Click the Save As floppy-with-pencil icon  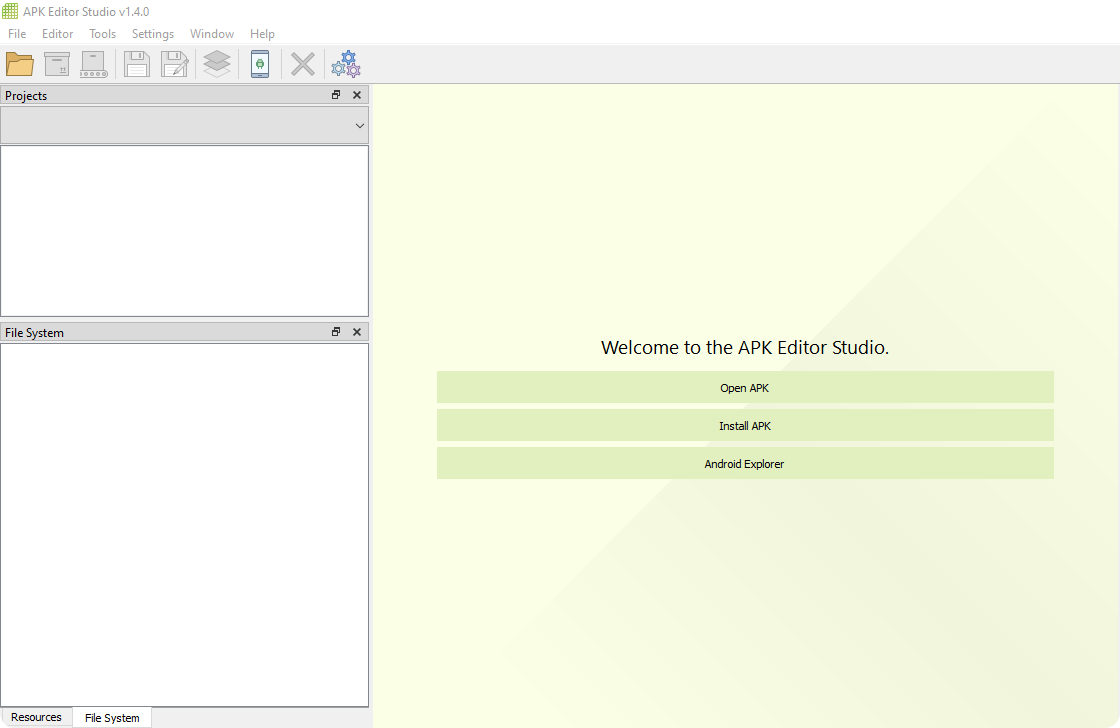[x=175, y=64]
